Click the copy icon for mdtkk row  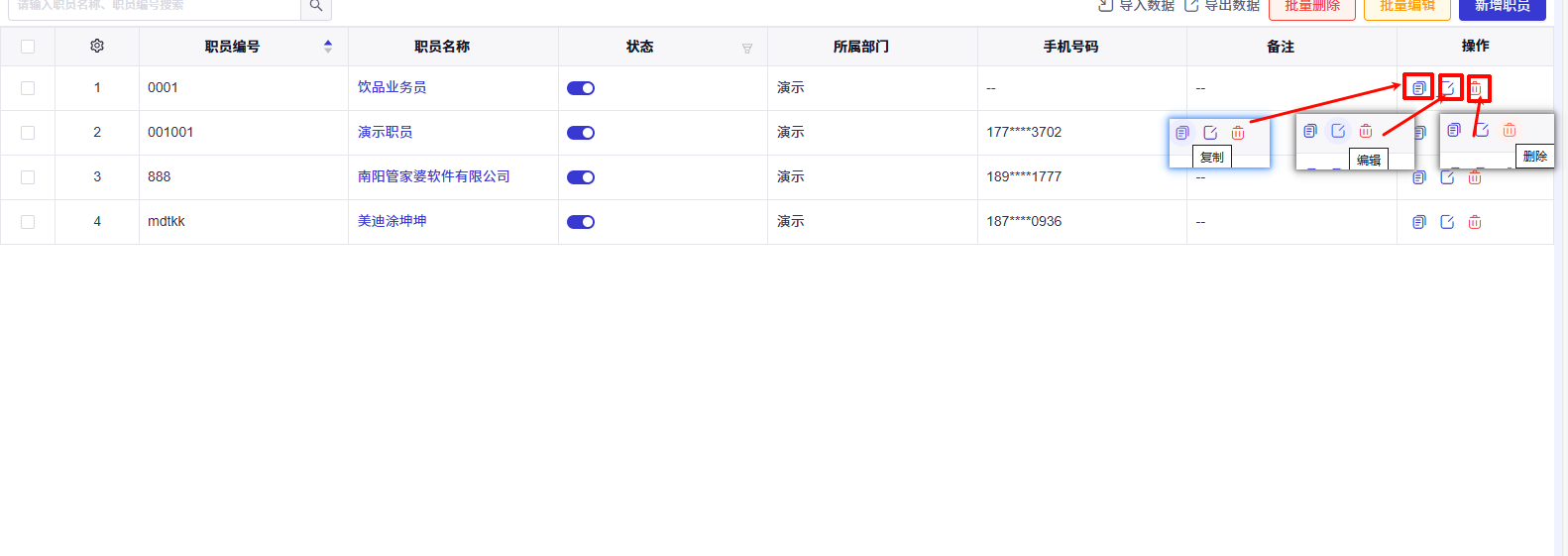tap(1419, 222)
